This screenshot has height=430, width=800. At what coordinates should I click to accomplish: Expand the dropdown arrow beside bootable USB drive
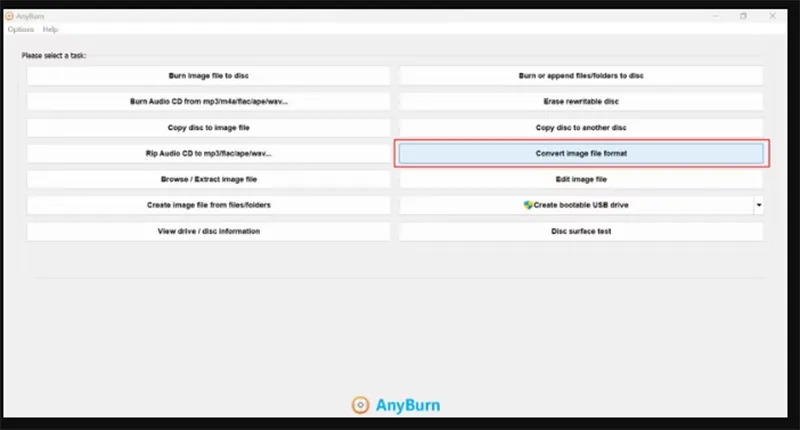758,205
